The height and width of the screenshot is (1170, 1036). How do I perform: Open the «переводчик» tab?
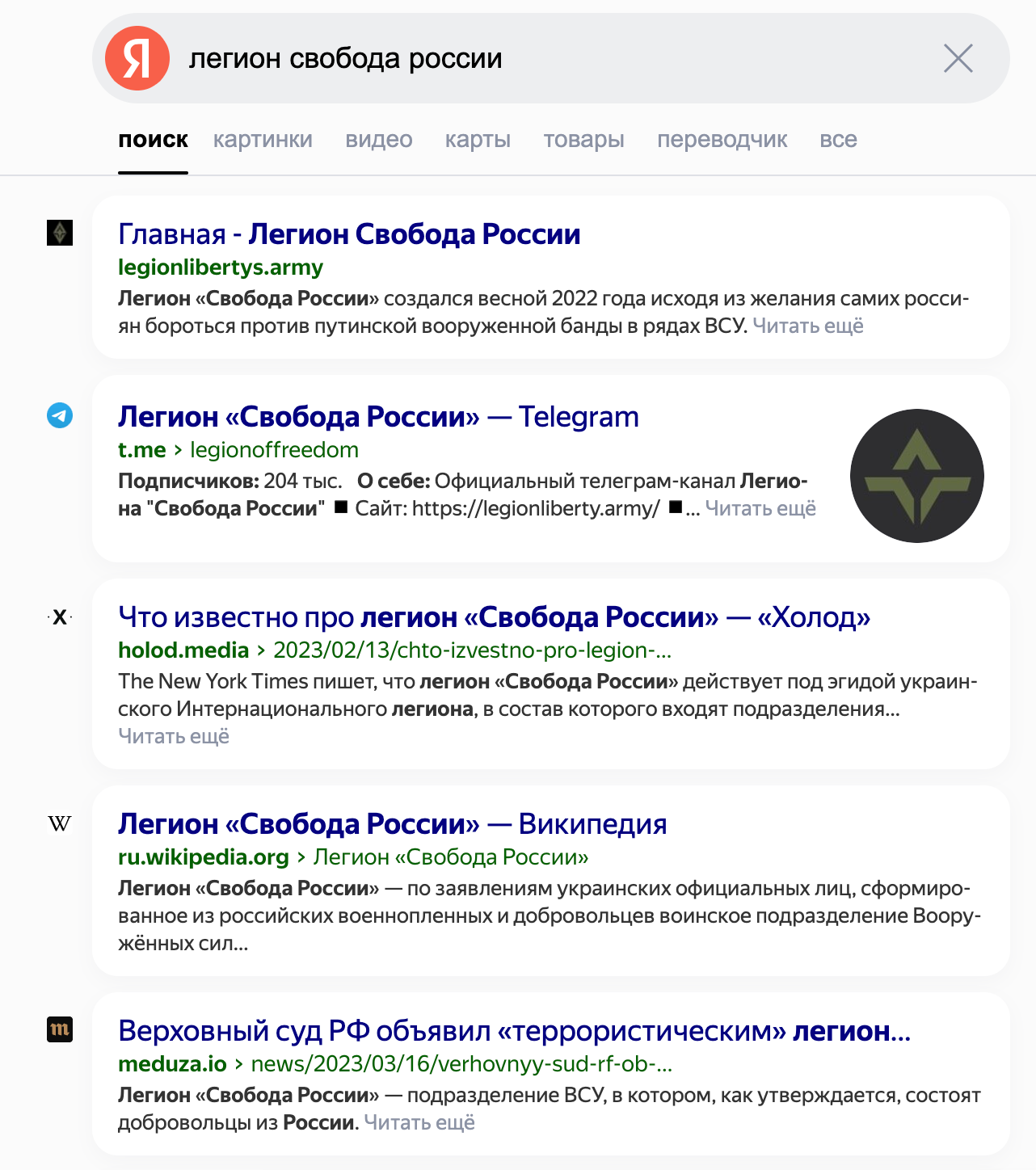click(x=722, y=140)
